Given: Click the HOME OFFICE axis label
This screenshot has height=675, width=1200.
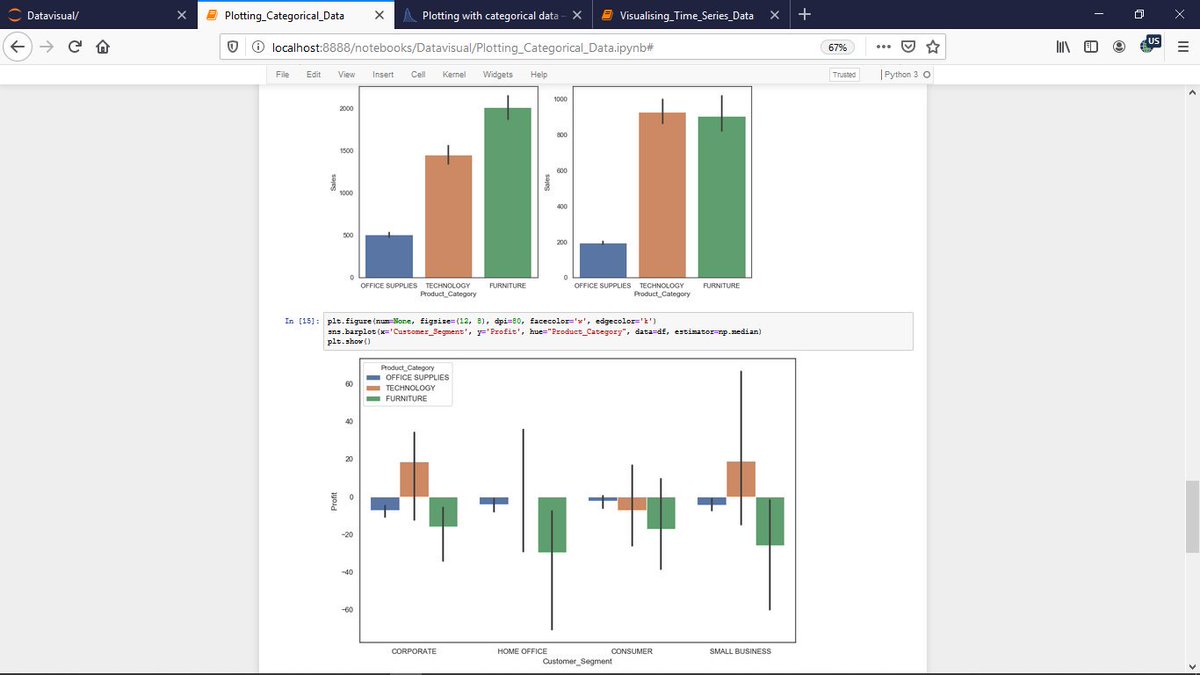Looking at the screenshot, I should [522, 651].
